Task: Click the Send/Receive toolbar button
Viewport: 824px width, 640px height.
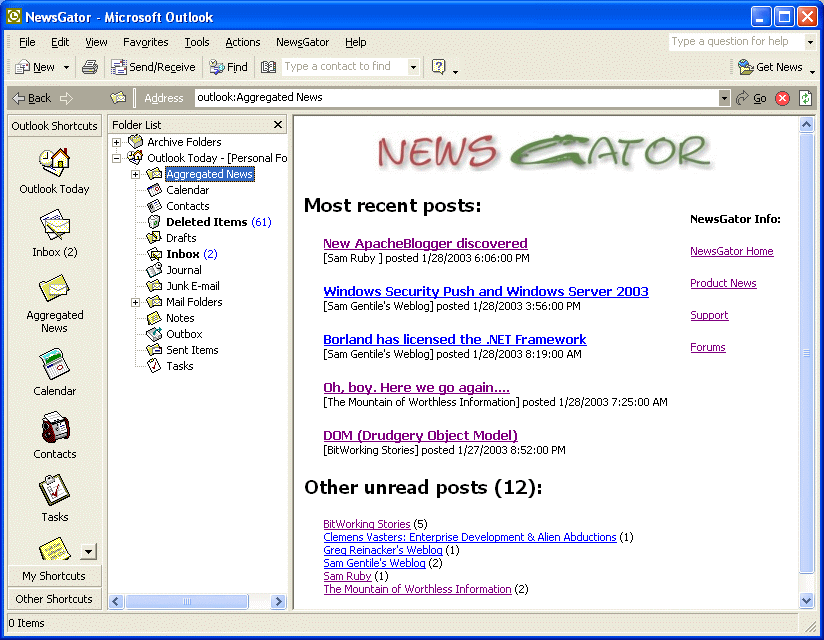Action: point(153,67)
